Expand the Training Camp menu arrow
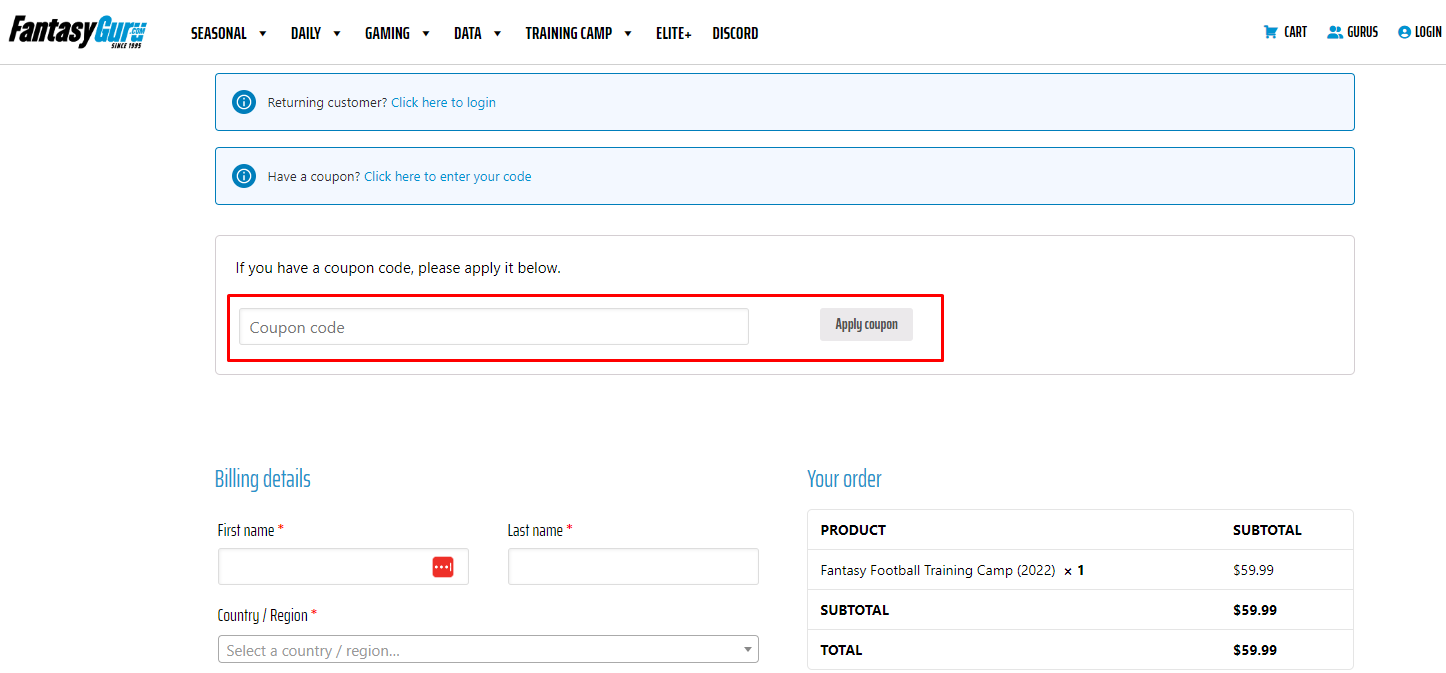Image resolution: width=1446 pixels, height=673 pixels. tap(628, 33)
